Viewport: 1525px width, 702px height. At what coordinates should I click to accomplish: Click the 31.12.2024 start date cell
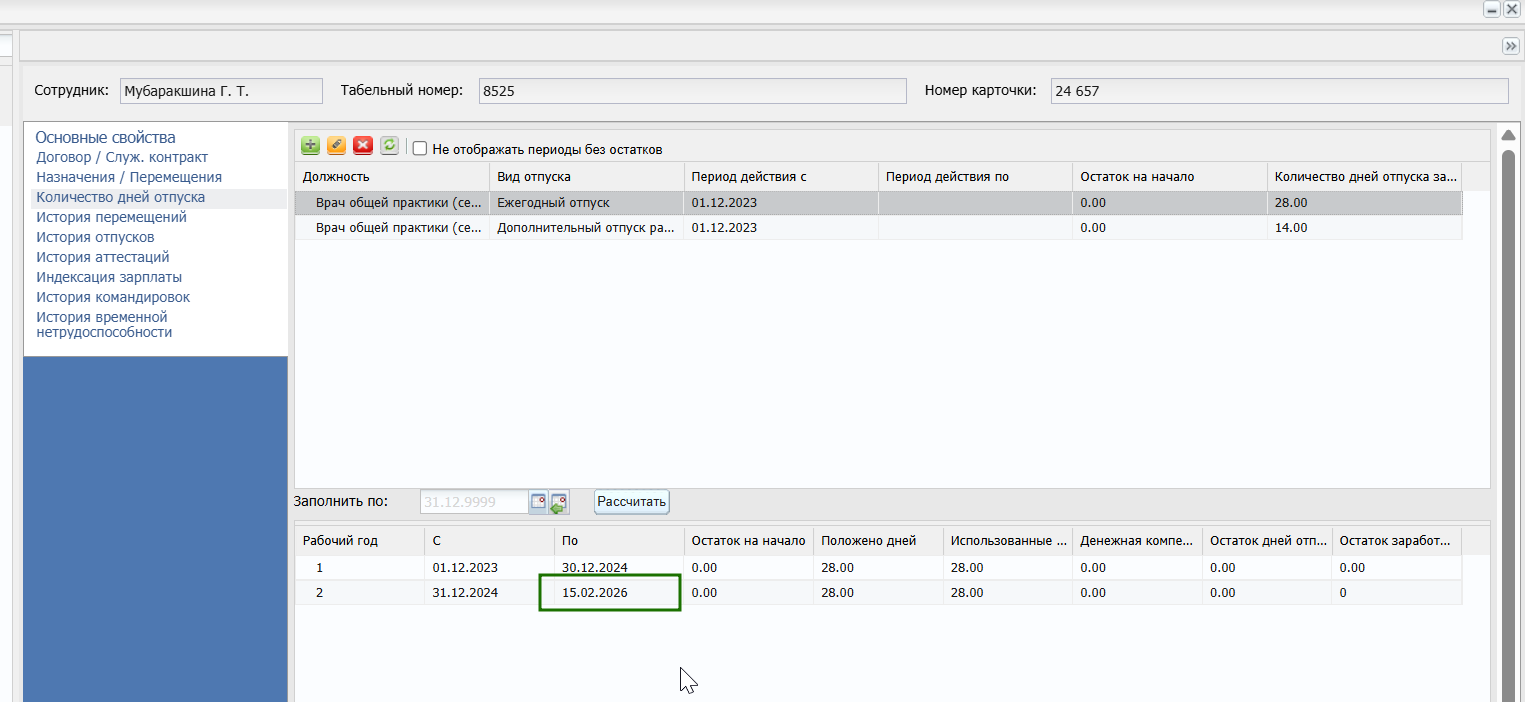pyautogui.click(x=489, y=592)
